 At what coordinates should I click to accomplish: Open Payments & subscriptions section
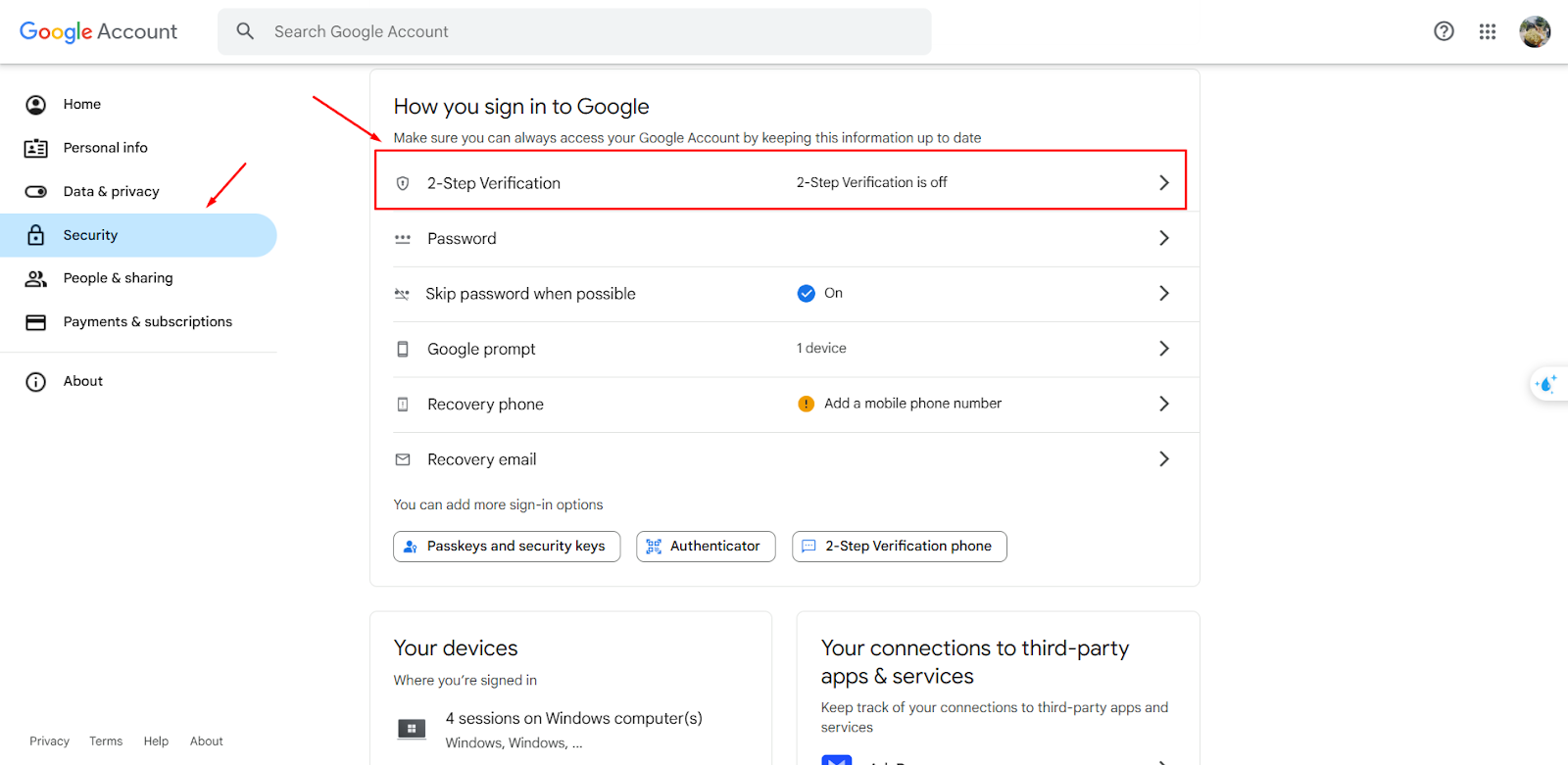[x=138, y=322]
